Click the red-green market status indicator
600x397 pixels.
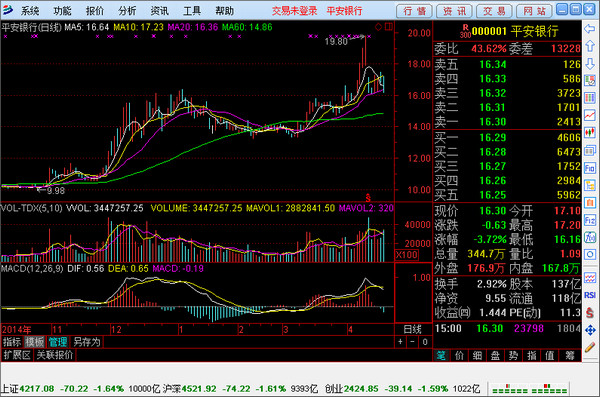coord(529,389)
